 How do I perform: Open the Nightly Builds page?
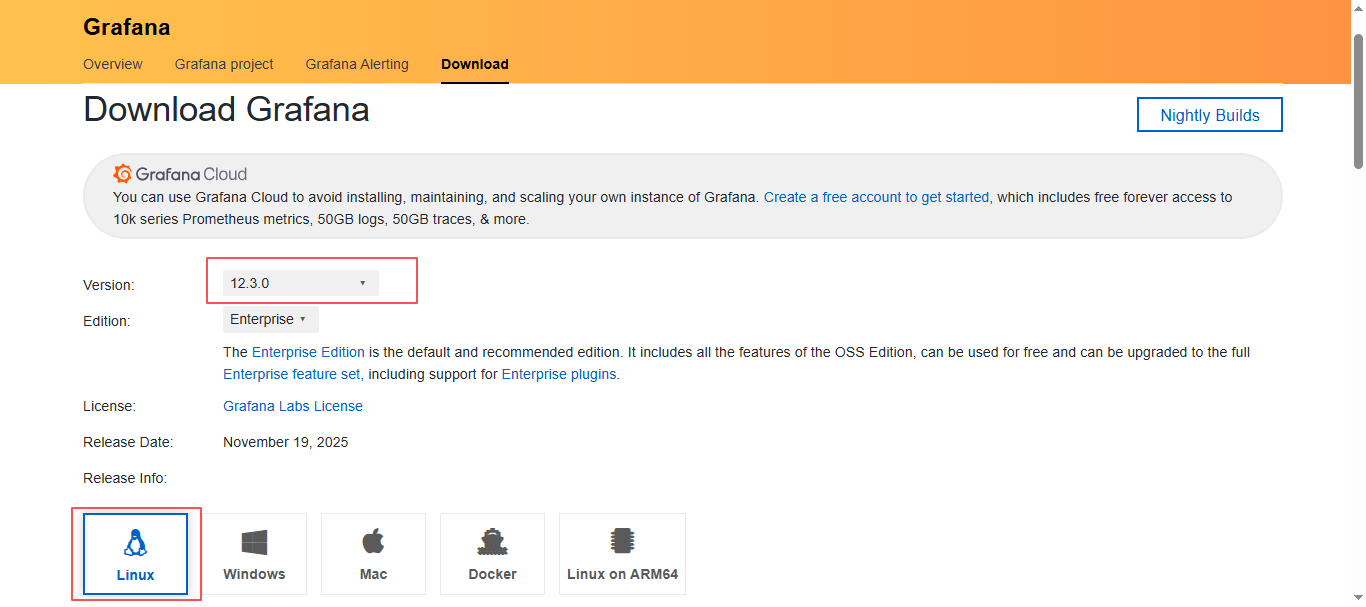[x=1209, y=115]
